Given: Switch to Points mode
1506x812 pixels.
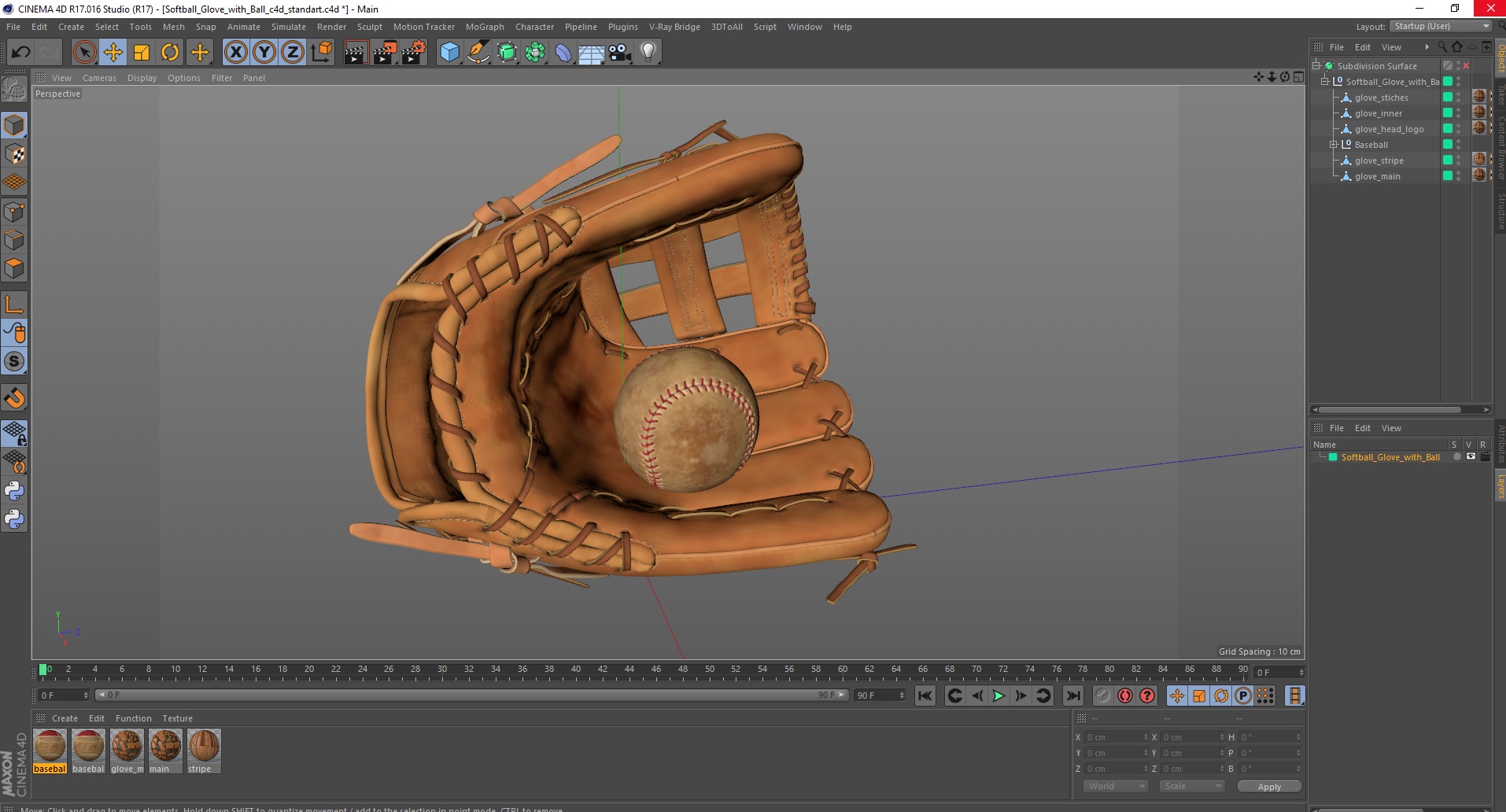Looking at the screenshot, I should click(14, 212).
